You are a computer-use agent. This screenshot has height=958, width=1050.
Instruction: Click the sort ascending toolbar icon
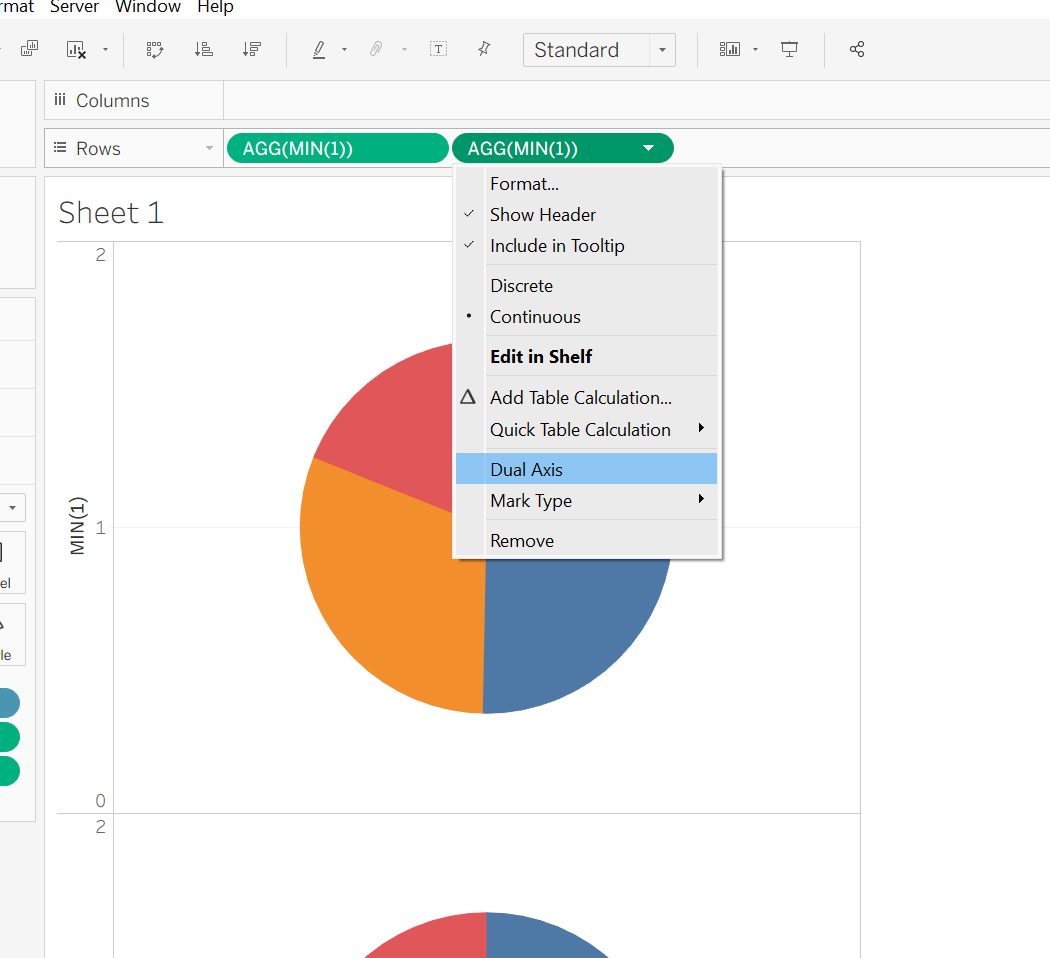204,49
